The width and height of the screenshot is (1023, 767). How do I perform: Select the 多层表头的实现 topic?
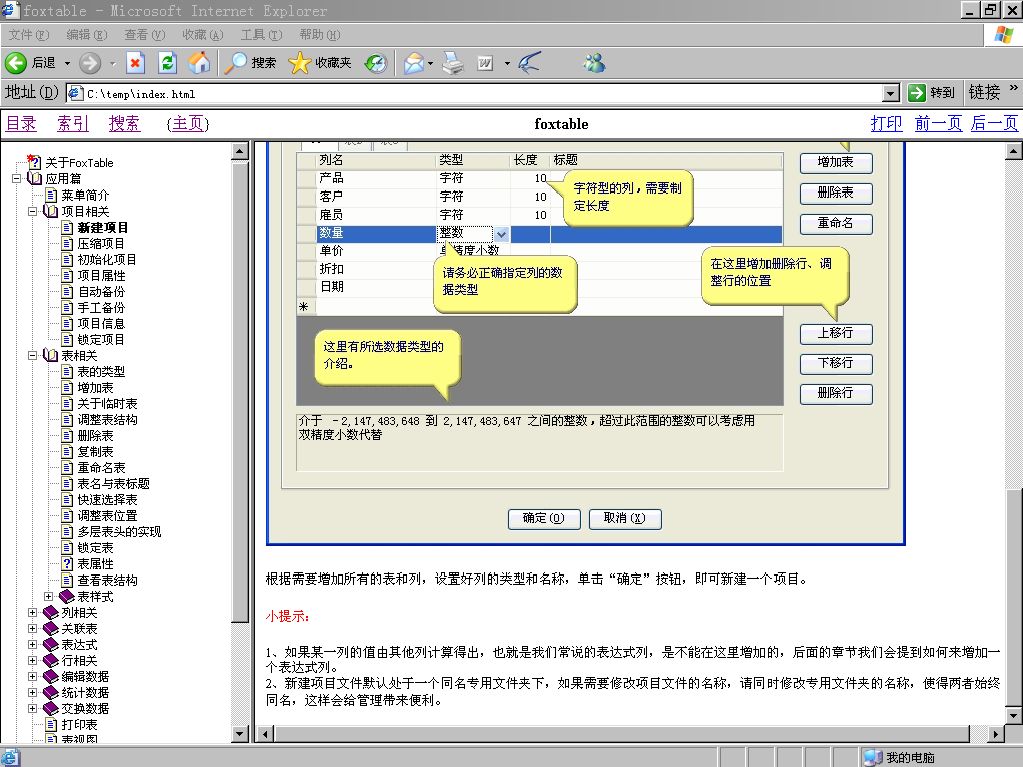(119, 532)
